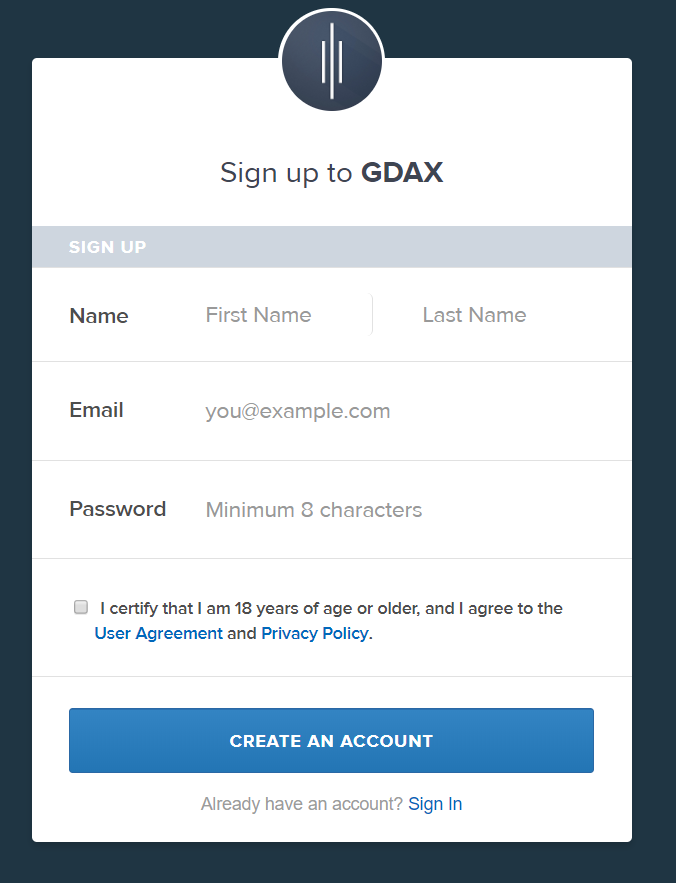The image size is (676, 883).
Task: Select the SIGN UP section header bar
Action: pyautogui.click(x=332, y=247)
